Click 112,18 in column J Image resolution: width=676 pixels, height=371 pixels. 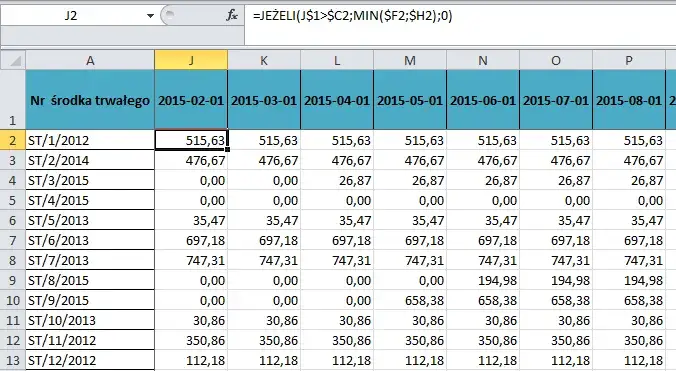tap(191, 360)
